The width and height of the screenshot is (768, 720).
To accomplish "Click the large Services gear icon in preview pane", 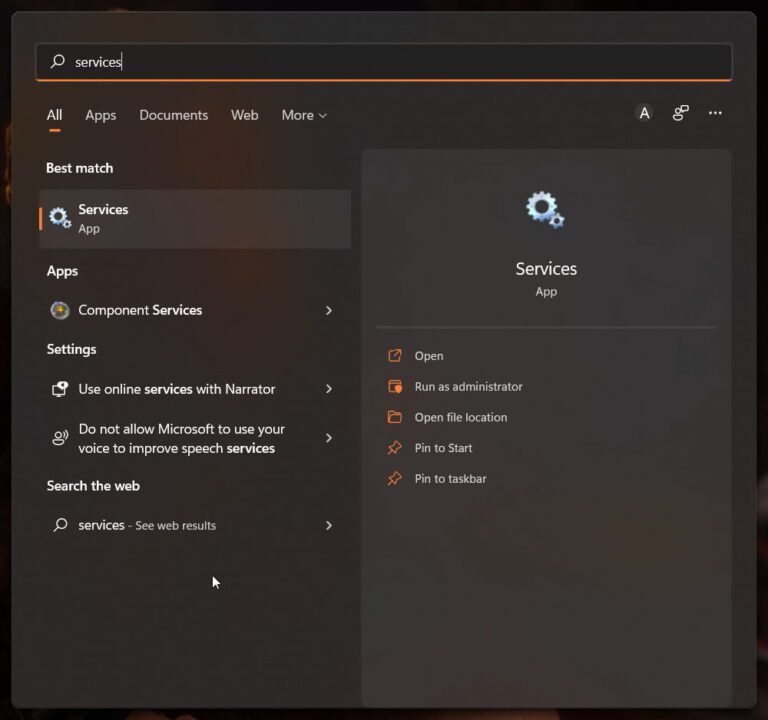I will tap(546, 210).
